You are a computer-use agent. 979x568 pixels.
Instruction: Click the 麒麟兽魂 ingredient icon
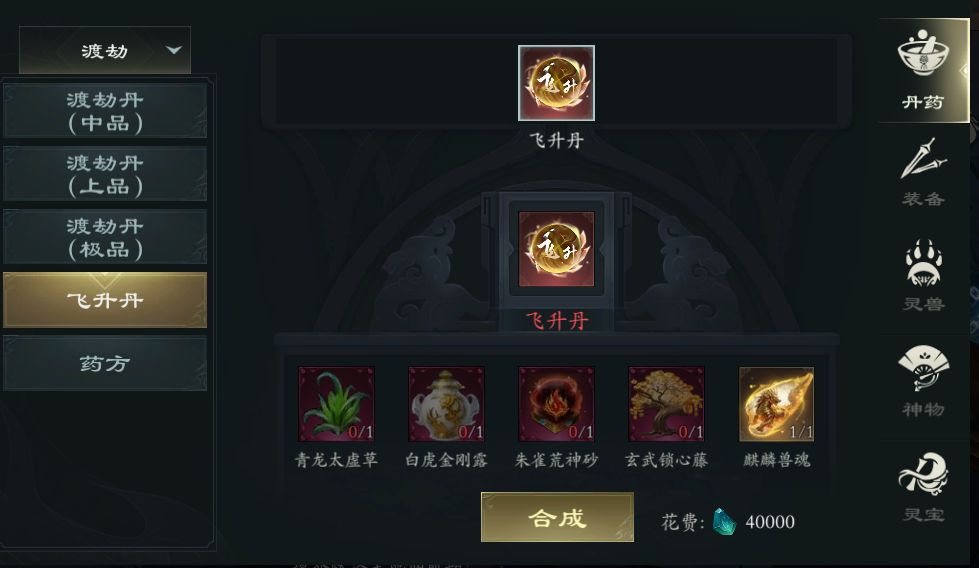(776, 404)
